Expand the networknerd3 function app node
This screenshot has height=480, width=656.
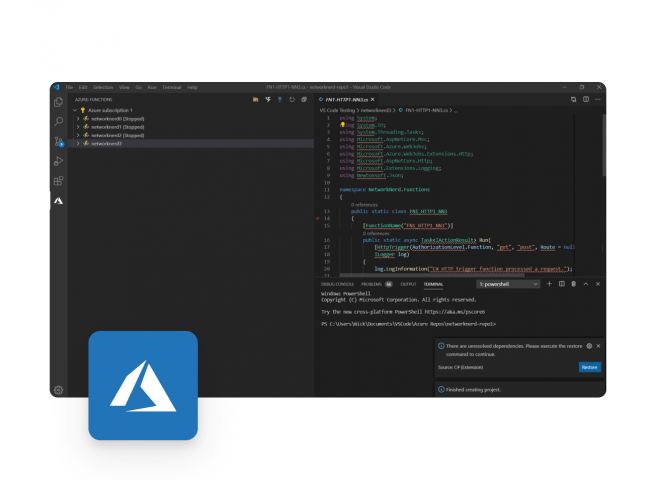(x=78, y=144)
